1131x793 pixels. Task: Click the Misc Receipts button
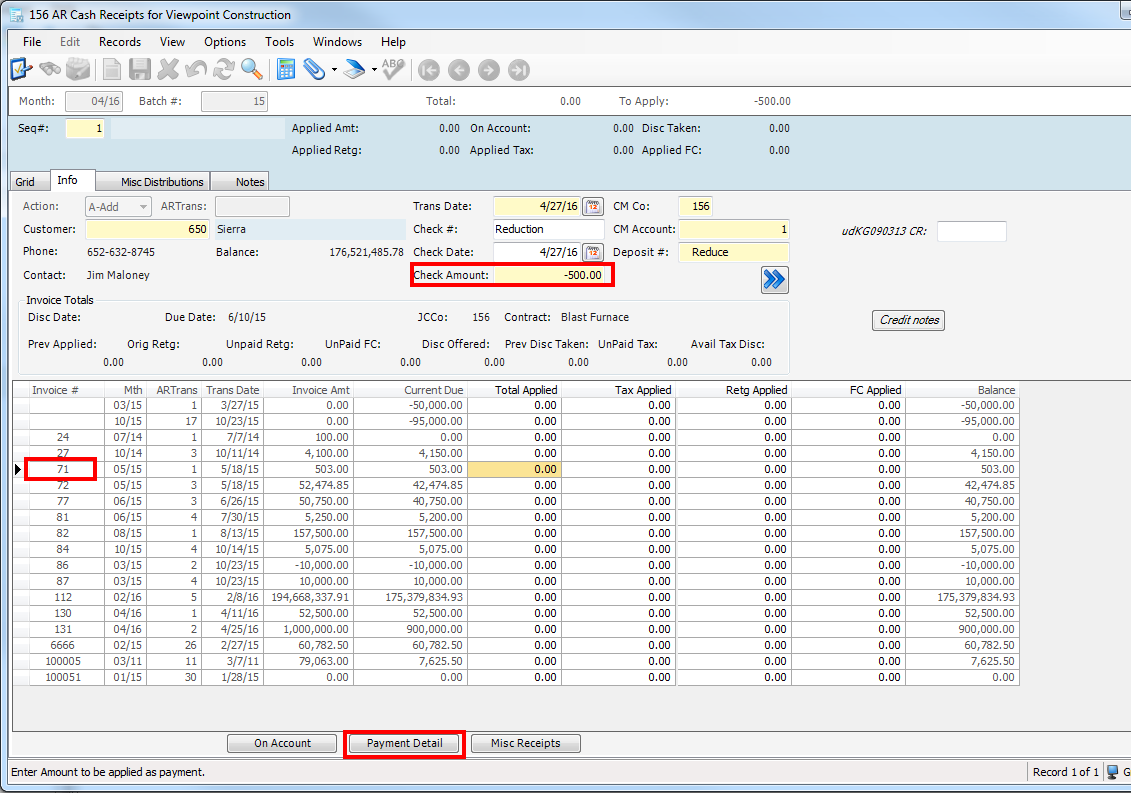pyautogui.click(x=526, y=743)
